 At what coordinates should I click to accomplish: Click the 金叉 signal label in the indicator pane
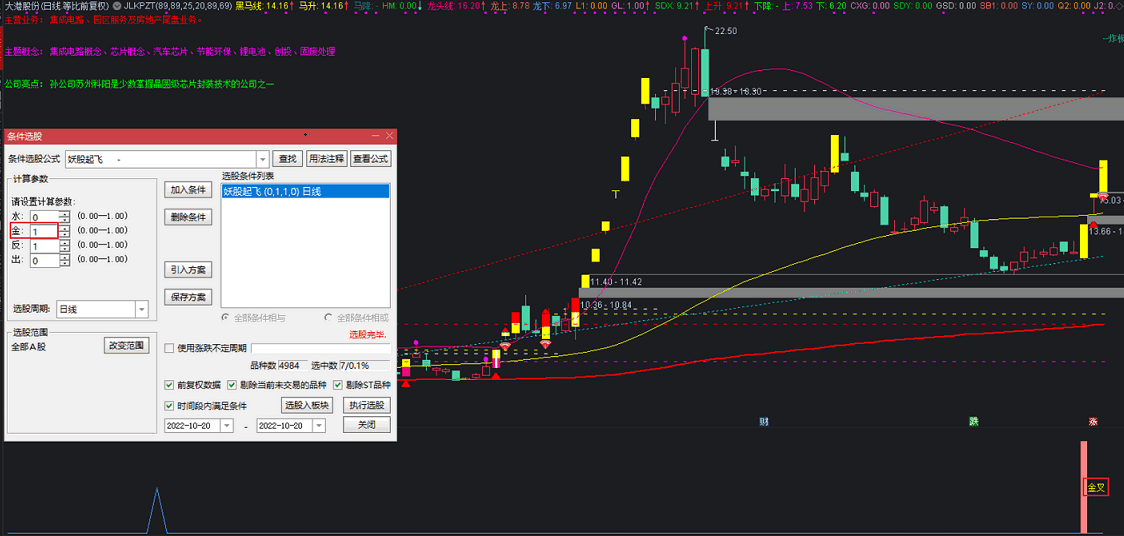pyautogui.click(x=1096, y=488)
